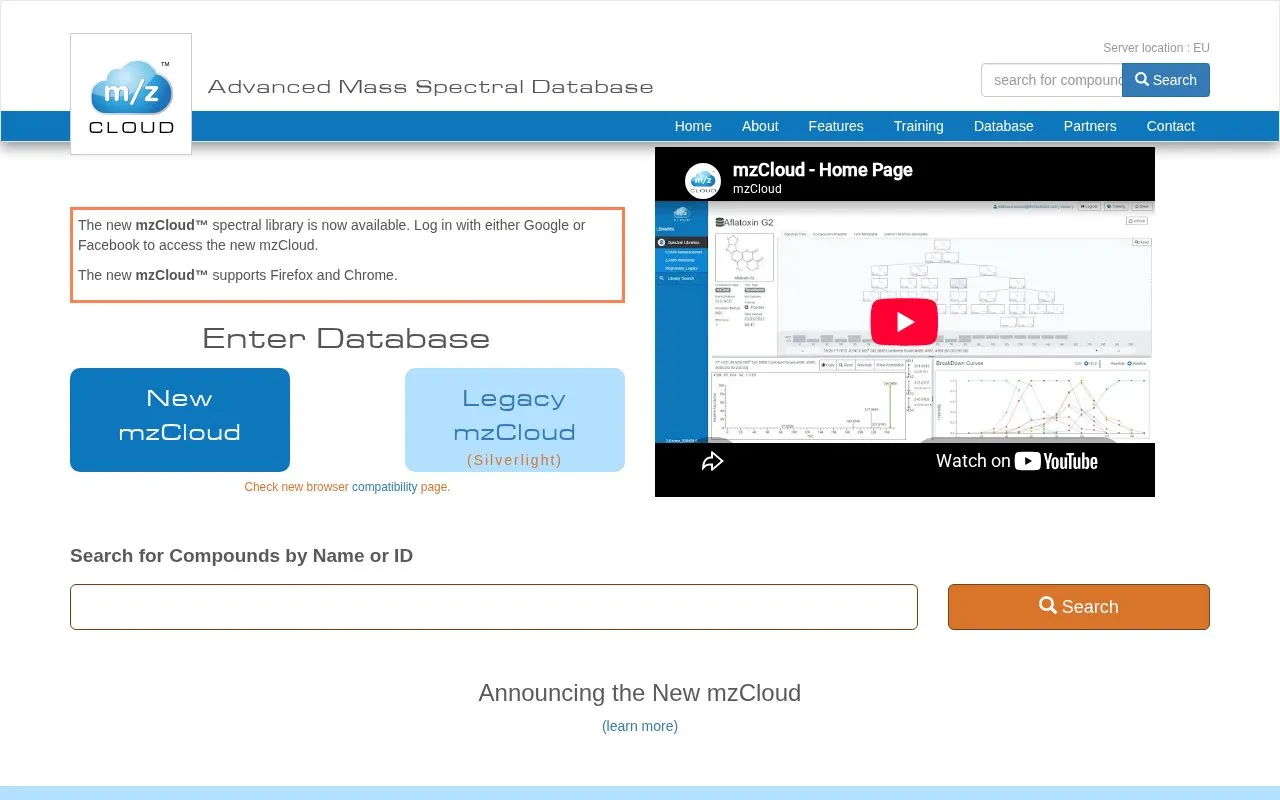Focus the Search for Compounds input field

(x=494, y=607)
